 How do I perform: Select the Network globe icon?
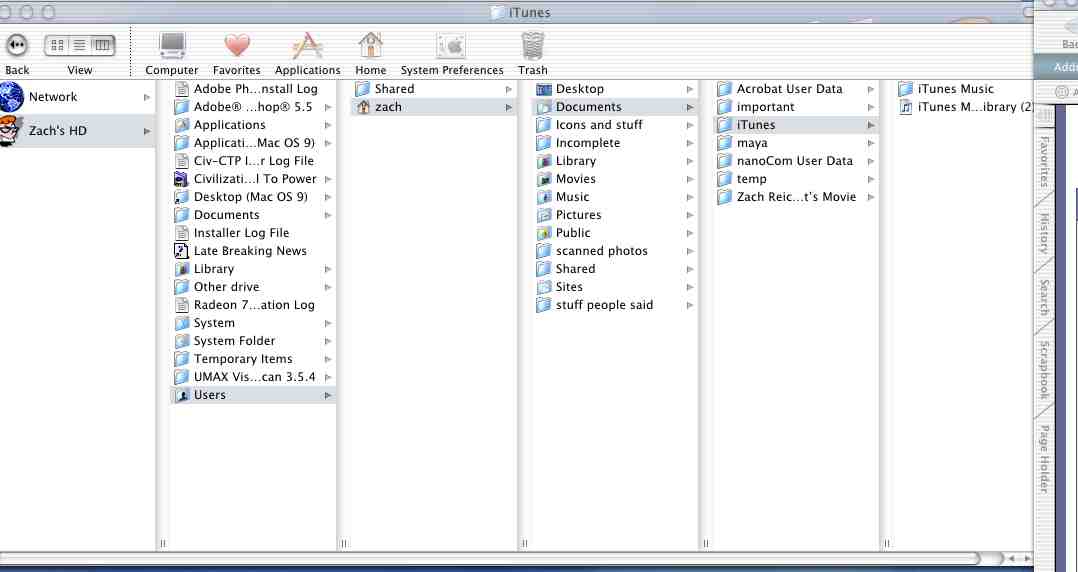pos(12,97)
